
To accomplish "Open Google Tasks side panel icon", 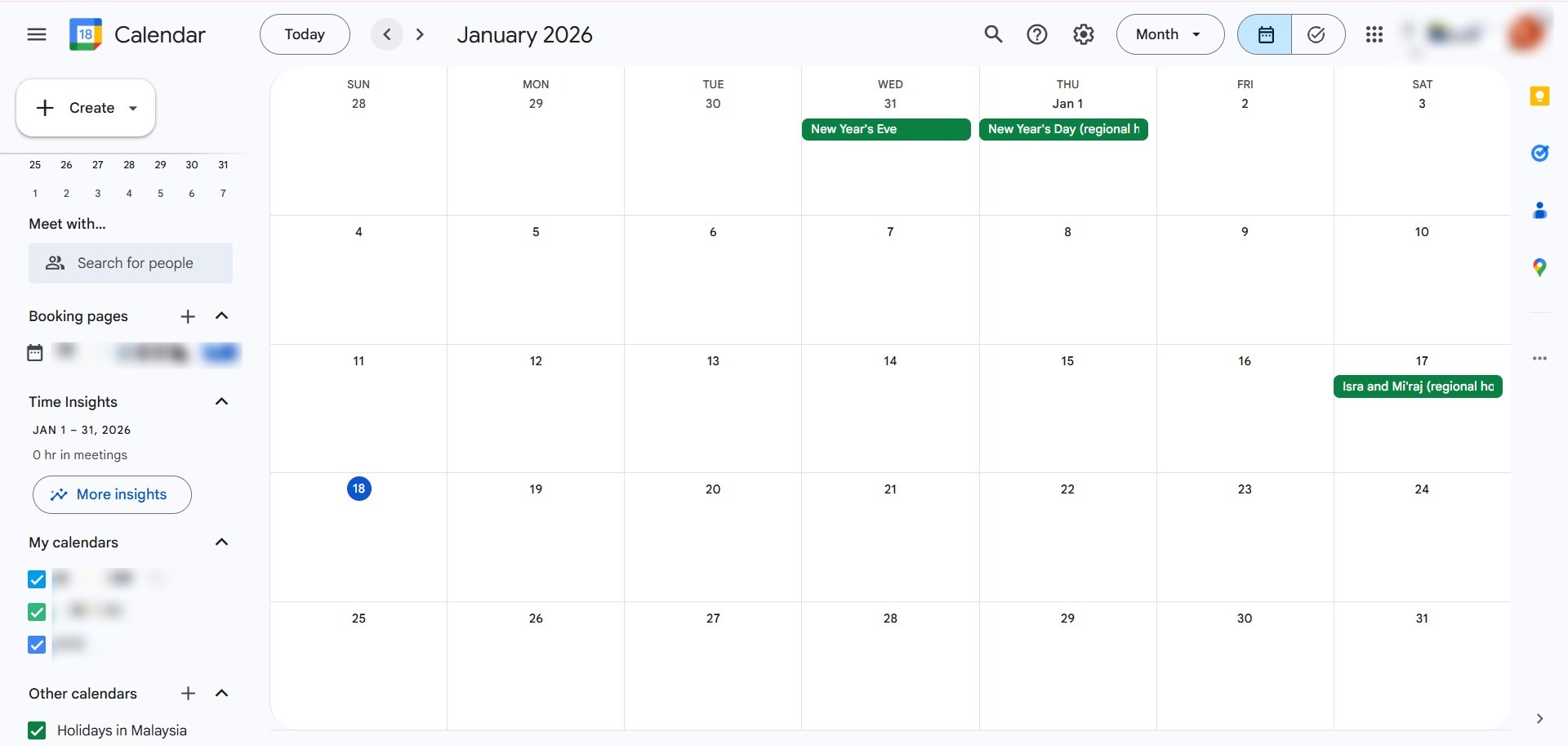I will [x=1539, y=154].
